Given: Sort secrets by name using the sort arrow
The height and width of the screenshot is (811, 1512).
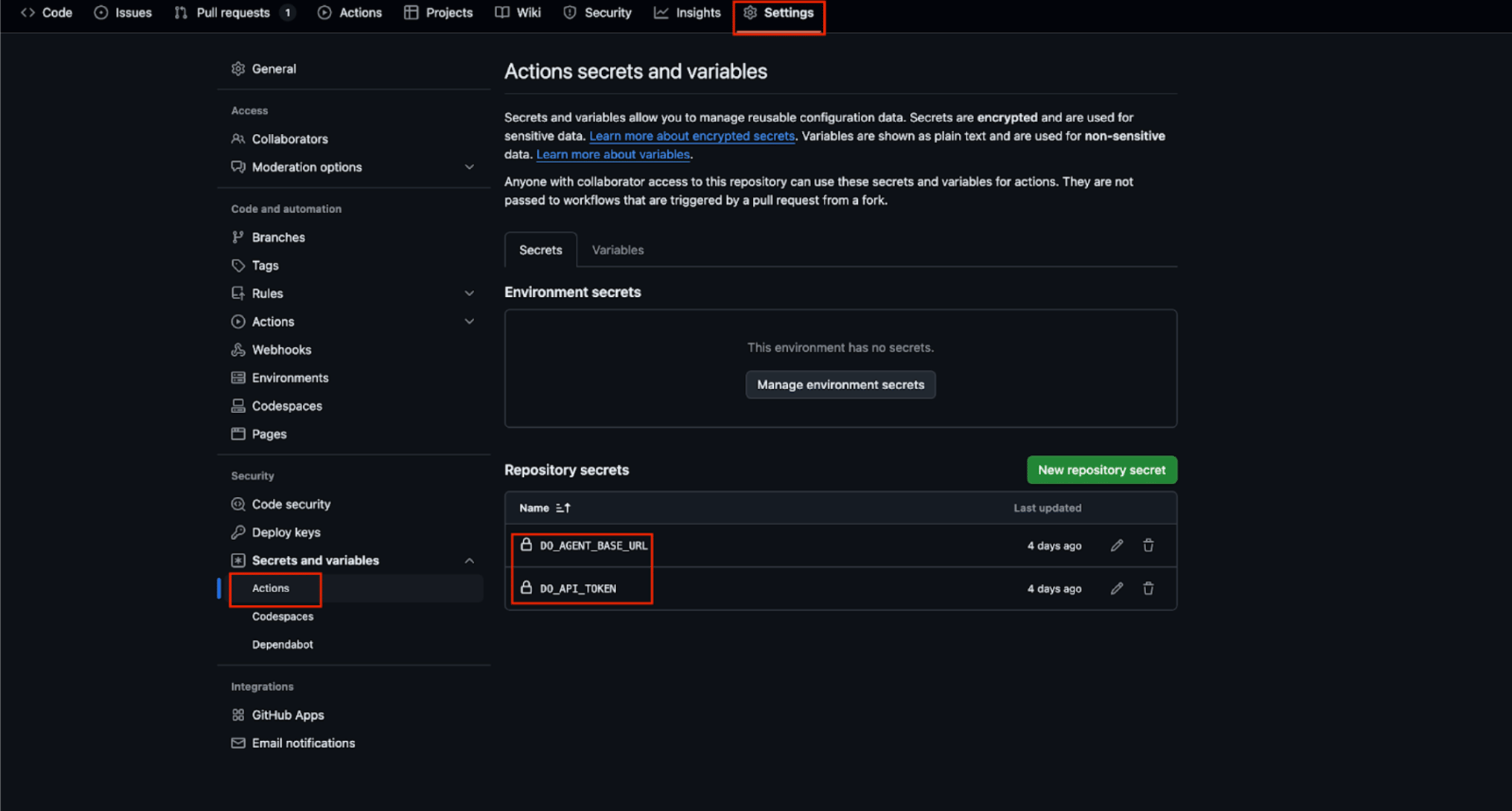Looking at the screenshot, I should pos(563,508).
